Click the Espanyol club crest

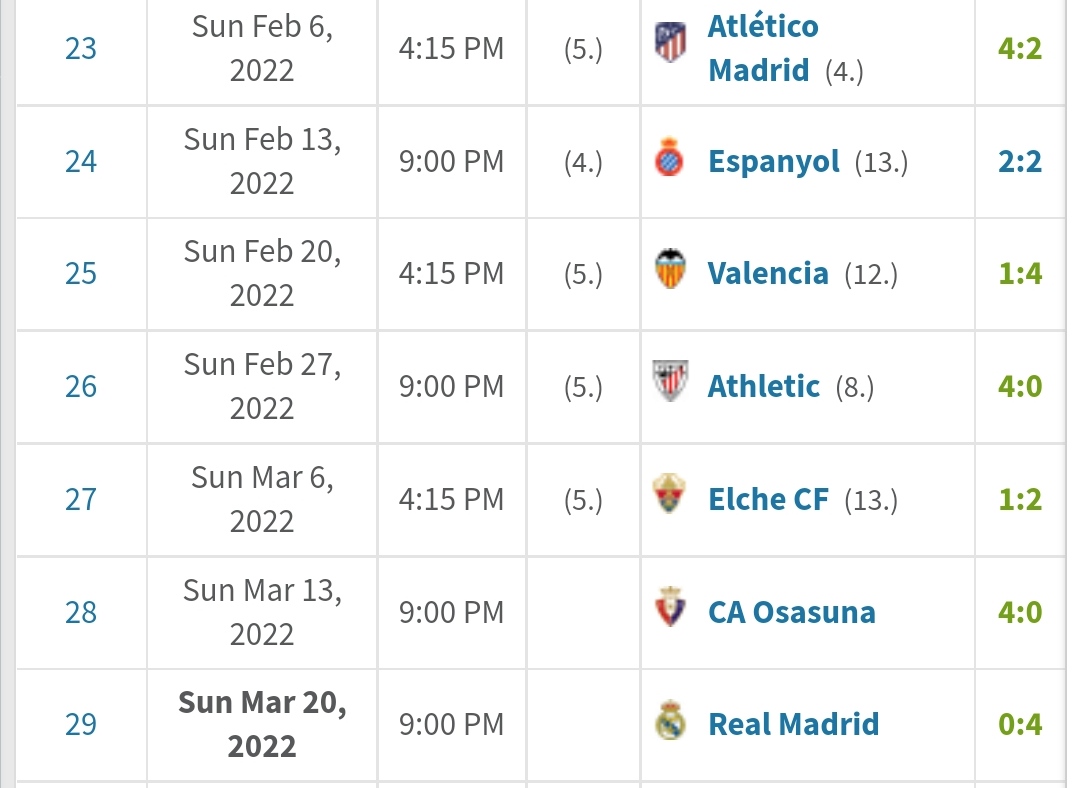coord(670,160)
